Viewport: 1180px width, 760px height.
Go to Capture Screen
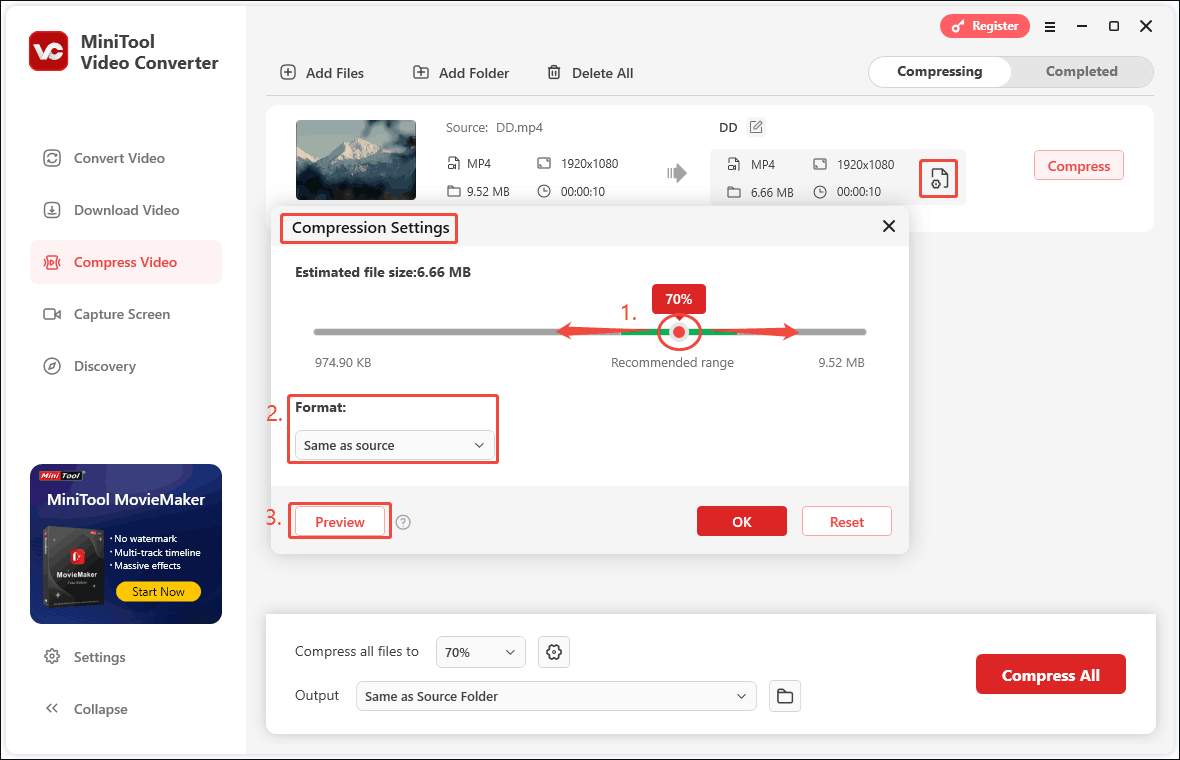pos(107,314)
